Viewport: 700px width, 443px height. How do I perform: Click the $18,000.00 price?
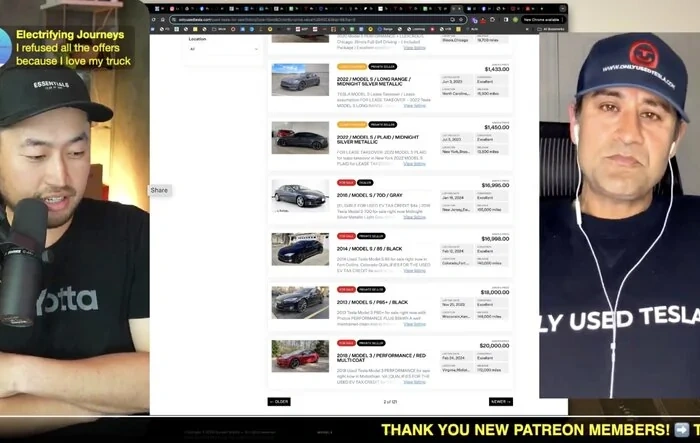(495, 293)
